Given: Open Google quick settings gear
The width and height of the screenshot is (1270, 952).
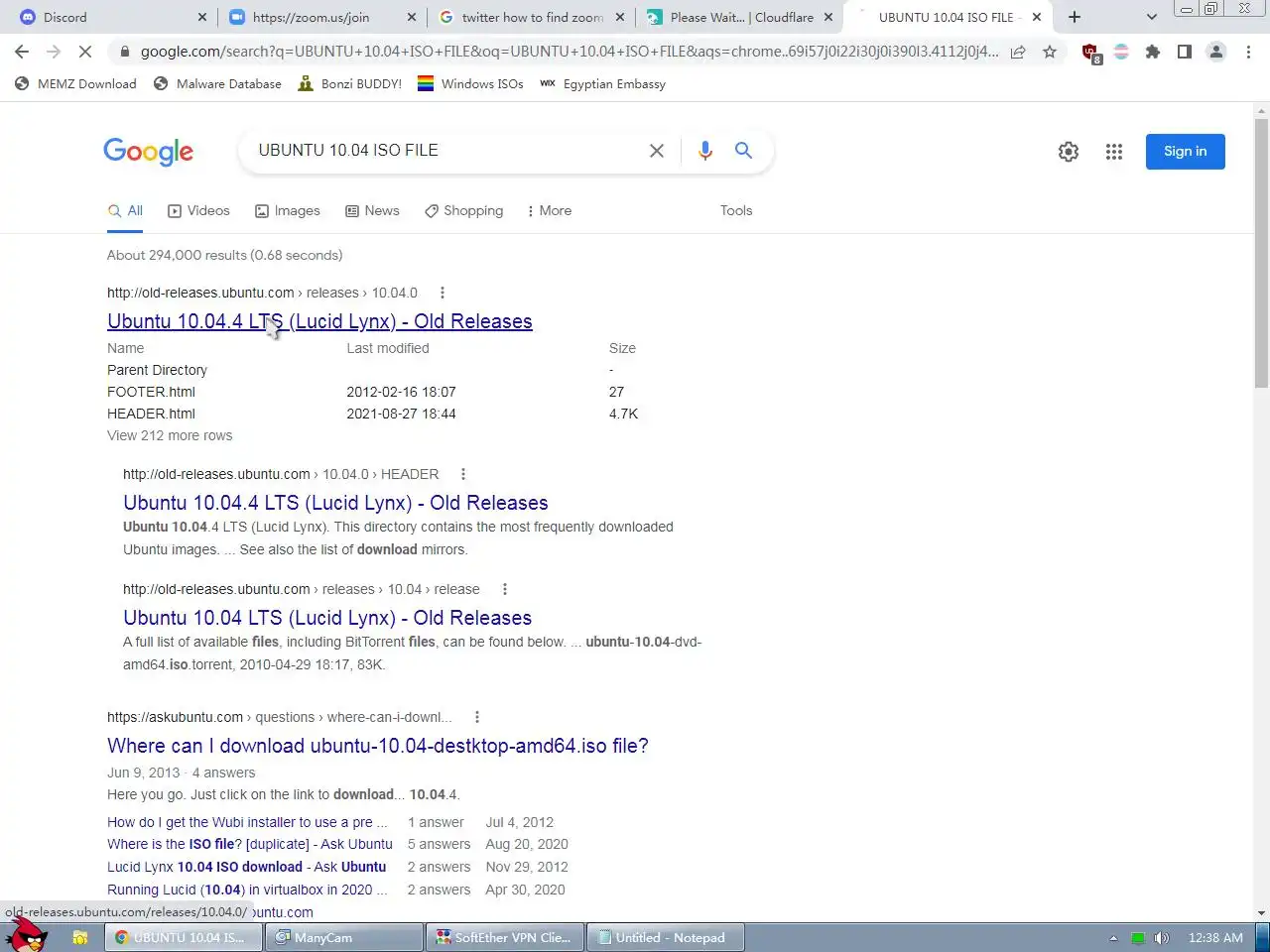Looking at the screenshot, I should 1069,152.
